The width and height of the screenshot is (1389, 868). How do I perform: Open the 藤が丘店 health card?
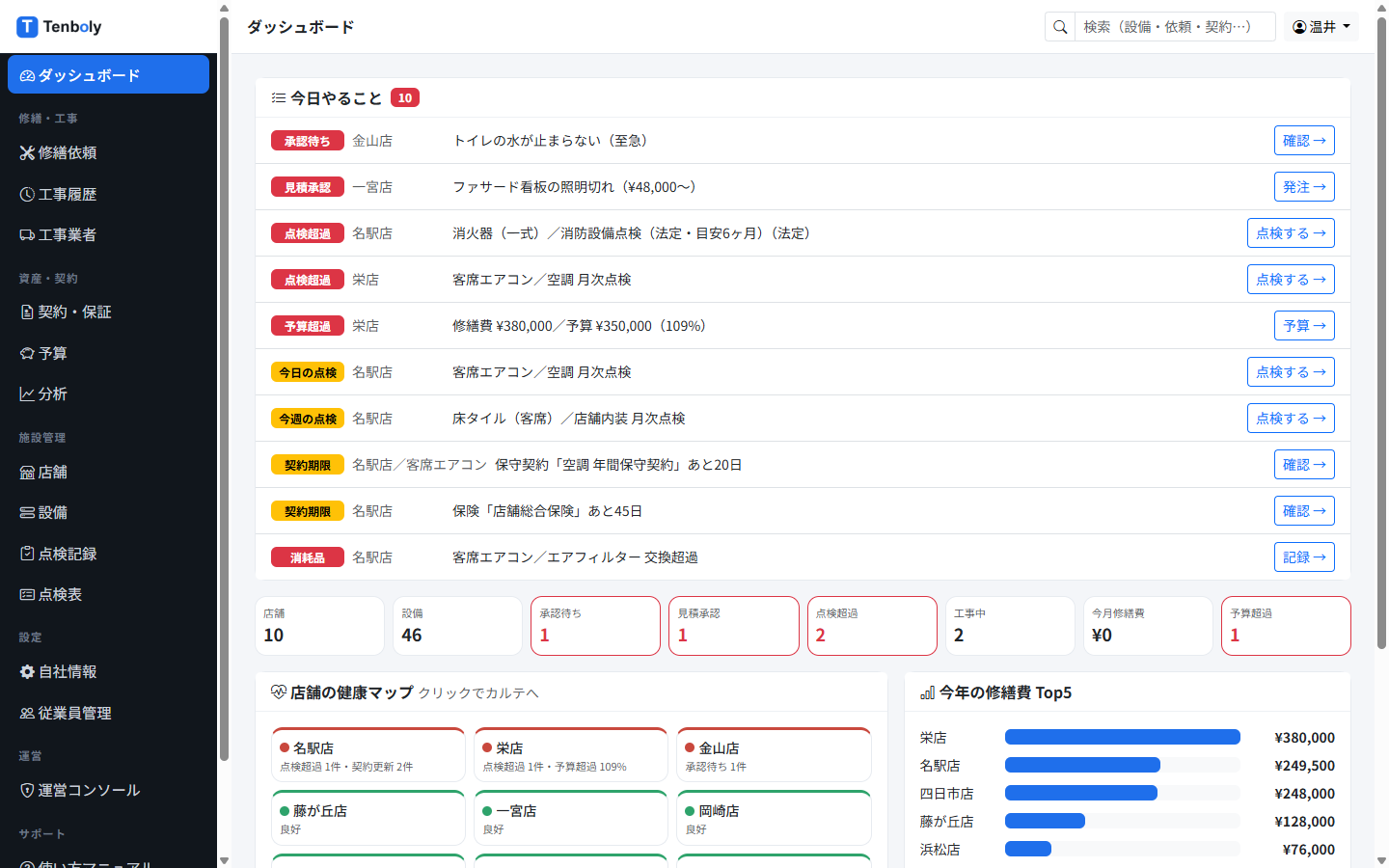(x=368, y=818)
